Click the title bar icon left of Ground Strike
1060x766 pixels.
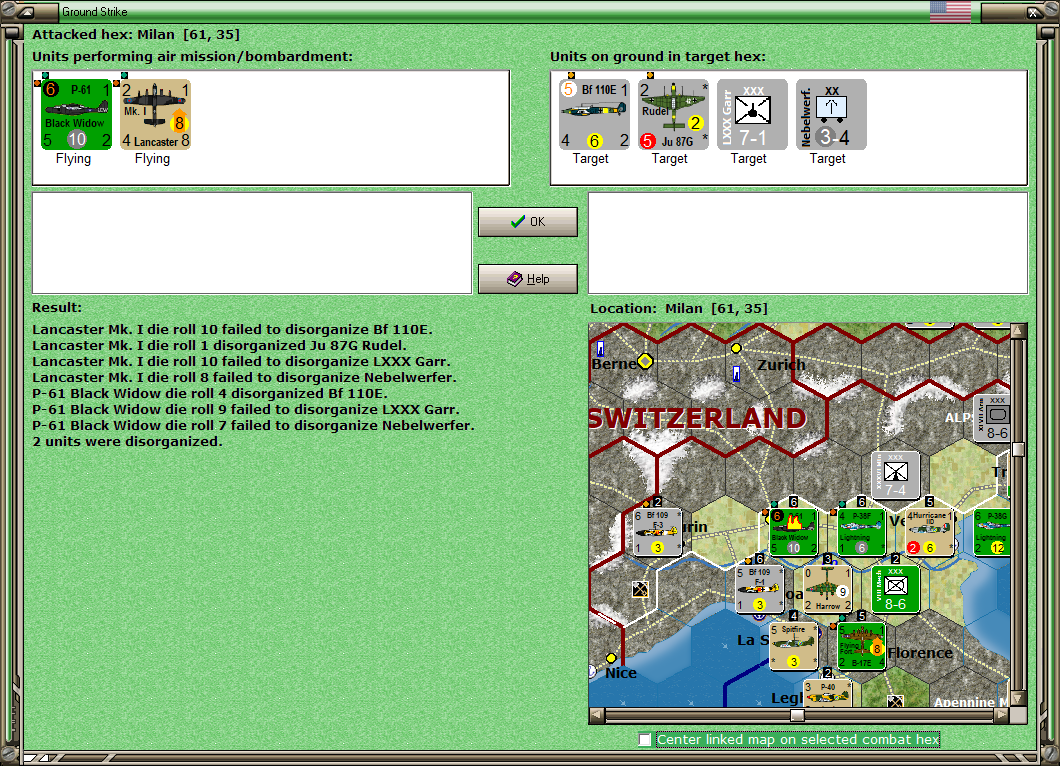click(26, 11)
